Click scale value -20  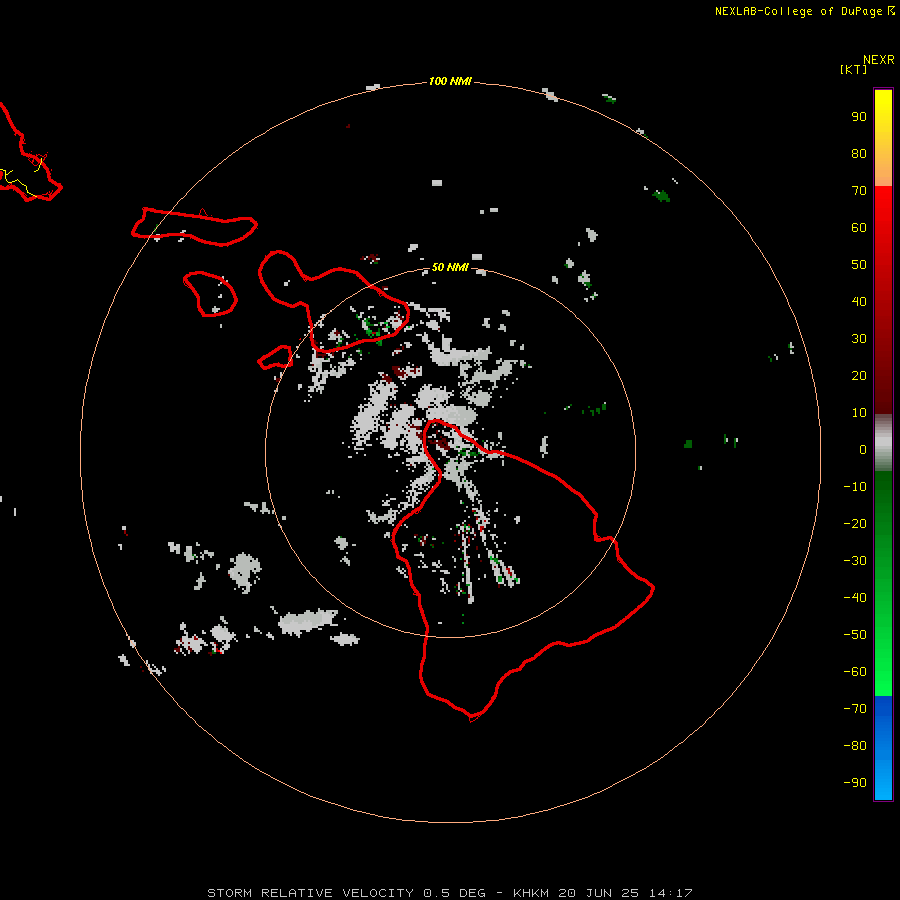tap(855, 523)
